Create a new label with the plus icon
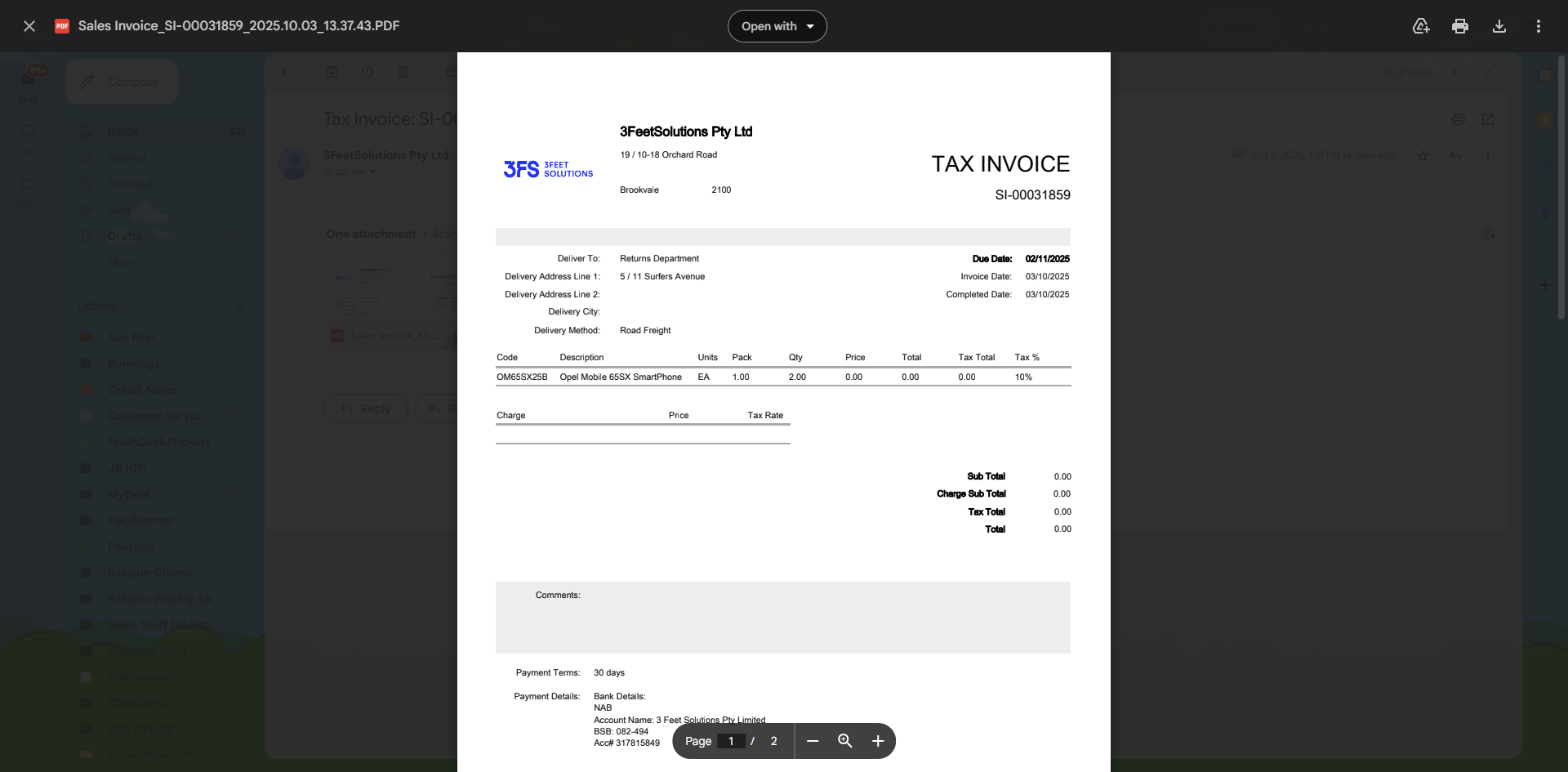Screen dimensions: 1568x772 [239, 306]
